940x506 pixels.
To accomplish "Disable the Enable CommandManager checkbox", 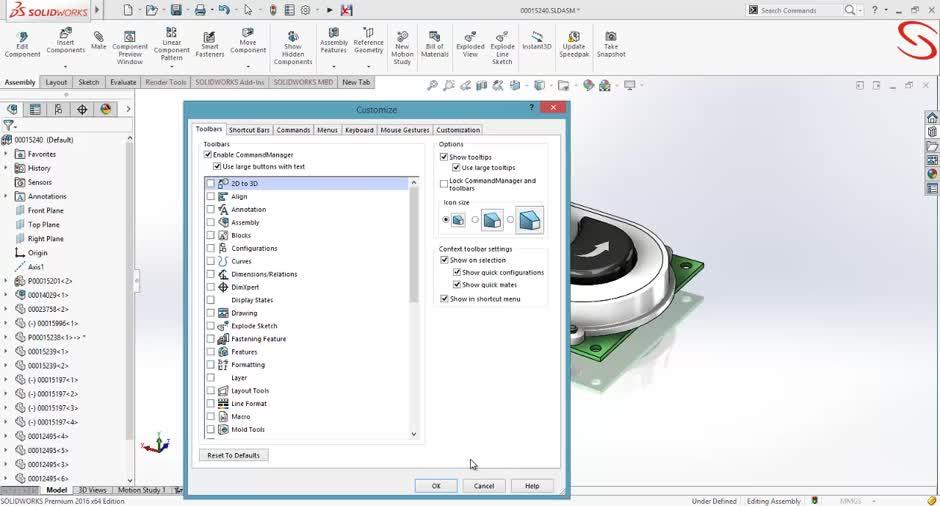I will (x=208, y=155).
